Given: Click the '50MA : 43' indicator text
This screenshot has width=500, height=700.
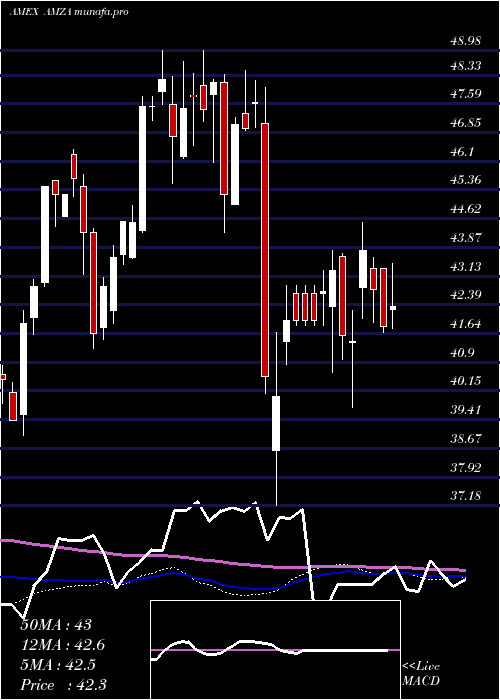Looking at the screenshot, I should click(x=56, y=625).
